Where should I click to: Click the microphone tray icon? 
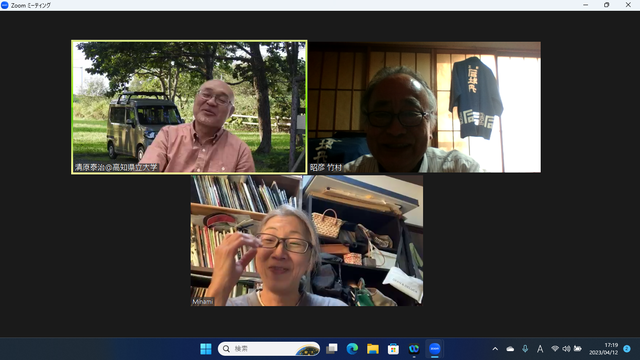point(525,349)
